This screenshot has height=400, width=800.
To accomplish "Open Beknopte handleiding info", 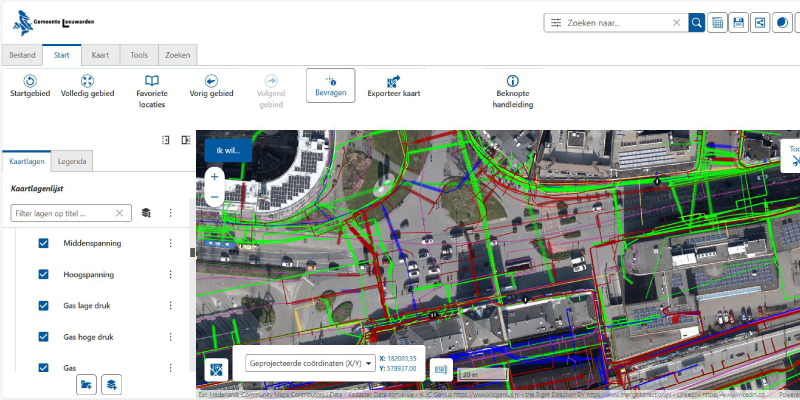I will coord(513,81).
